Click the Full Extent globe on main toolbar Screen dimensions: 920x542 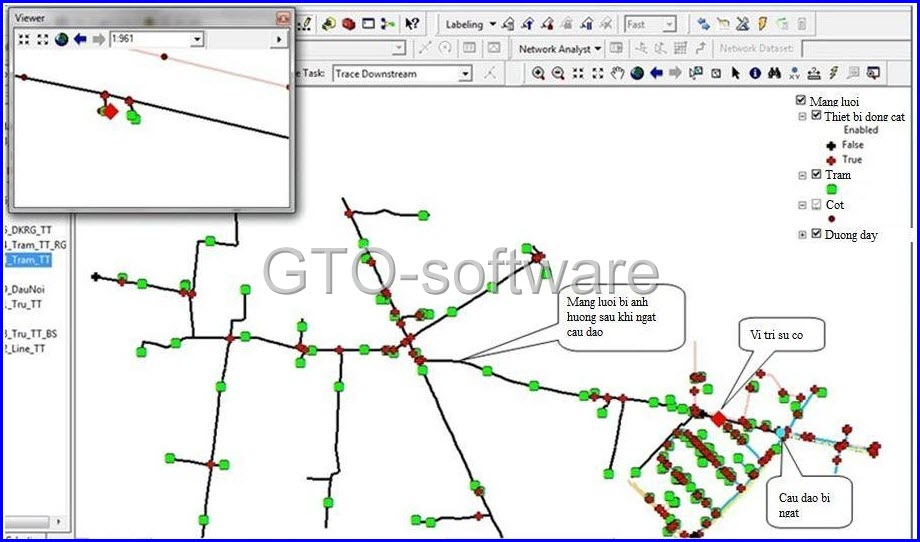(637, 73)
